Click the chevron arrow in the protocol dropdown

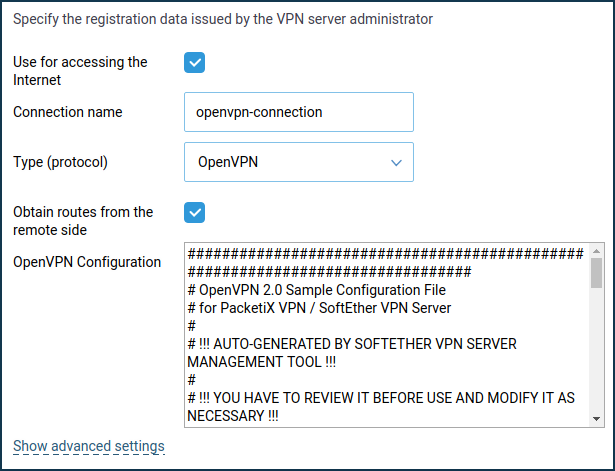(396, 162)
